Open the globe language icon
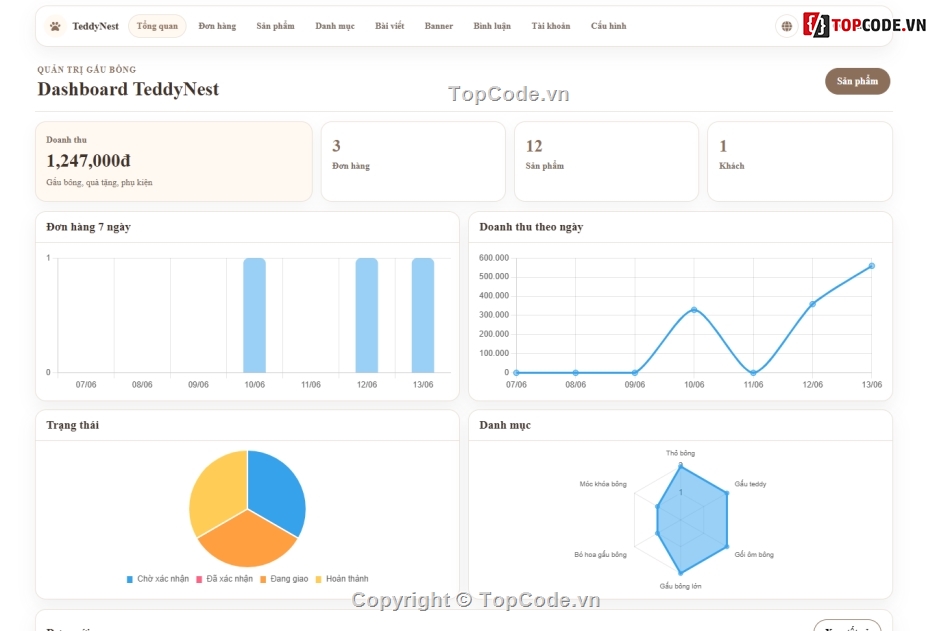 click(786, 26)
